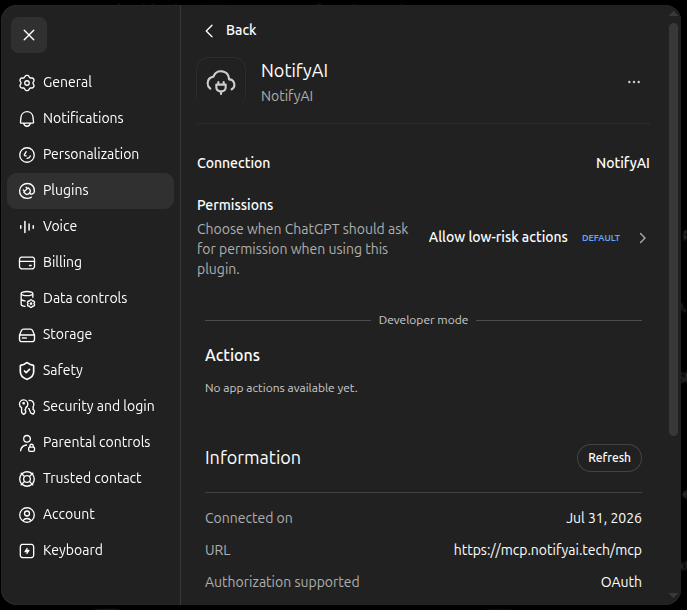
Task: Click the NotifyAI connection value
Action: tap(623, 163)
